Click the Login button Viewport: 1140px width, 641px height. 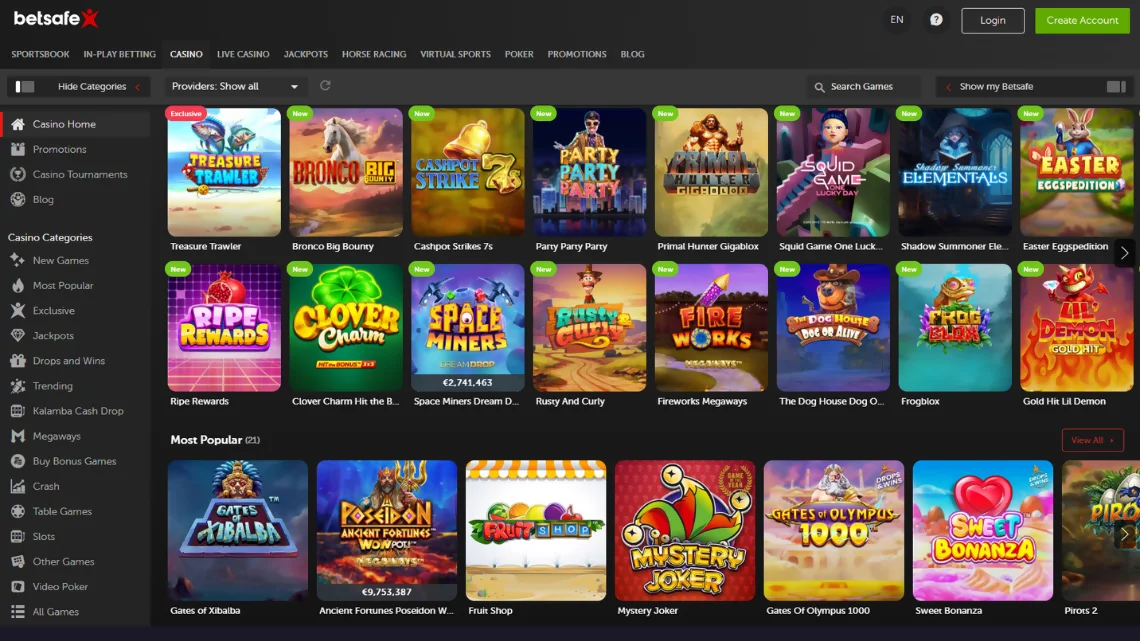(x=992, y=20)
